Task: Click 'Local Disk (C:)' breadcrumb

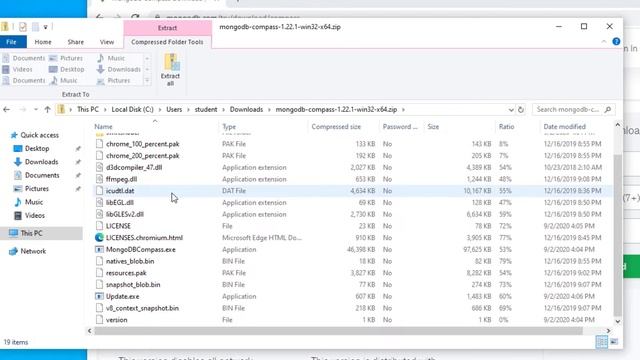Action: 132,109
